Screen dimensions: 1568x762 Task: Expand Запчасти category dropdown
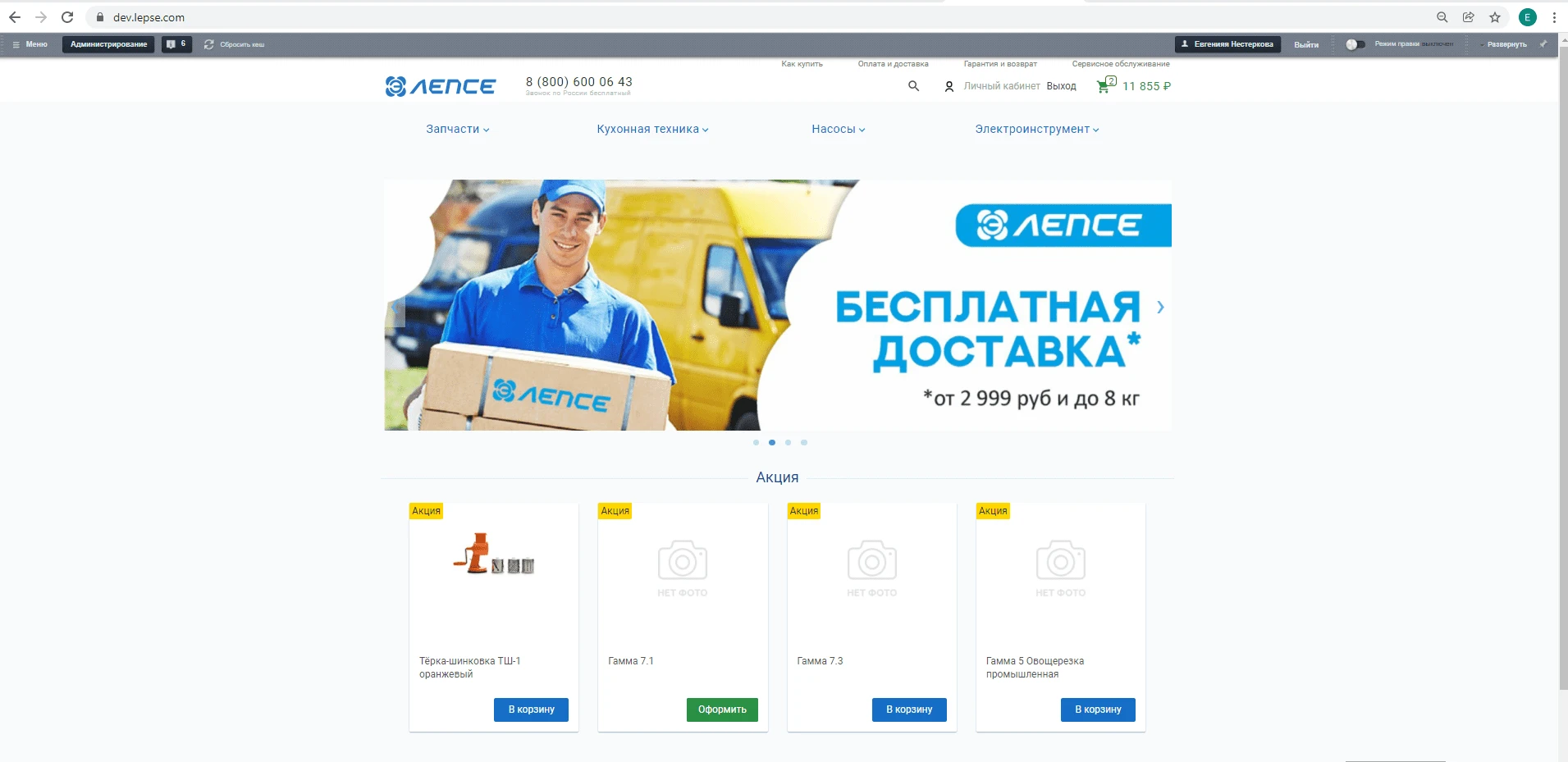click(457, 130)
